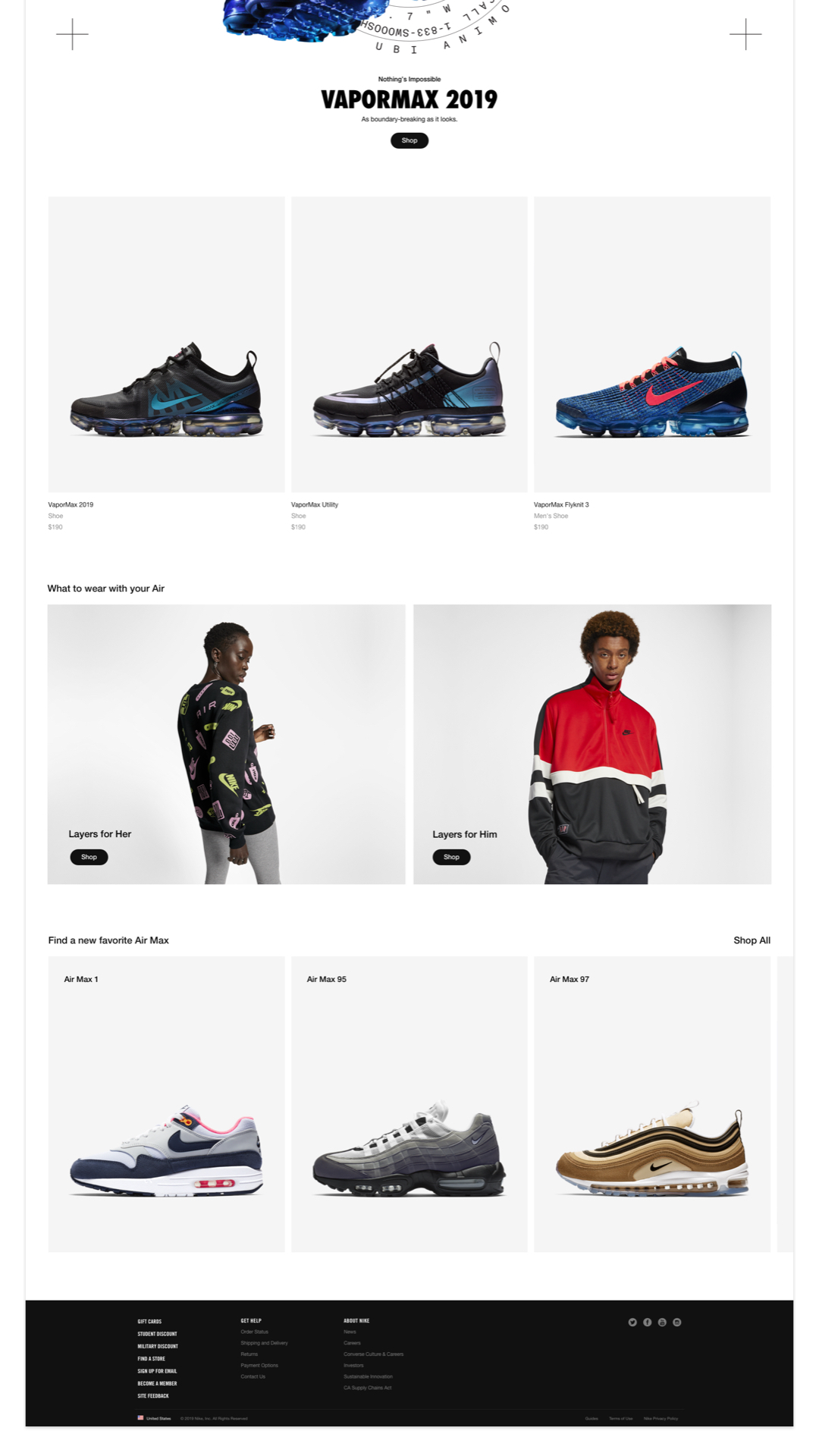
Task: Click the plus icon at top left
Action: (72, 34)
